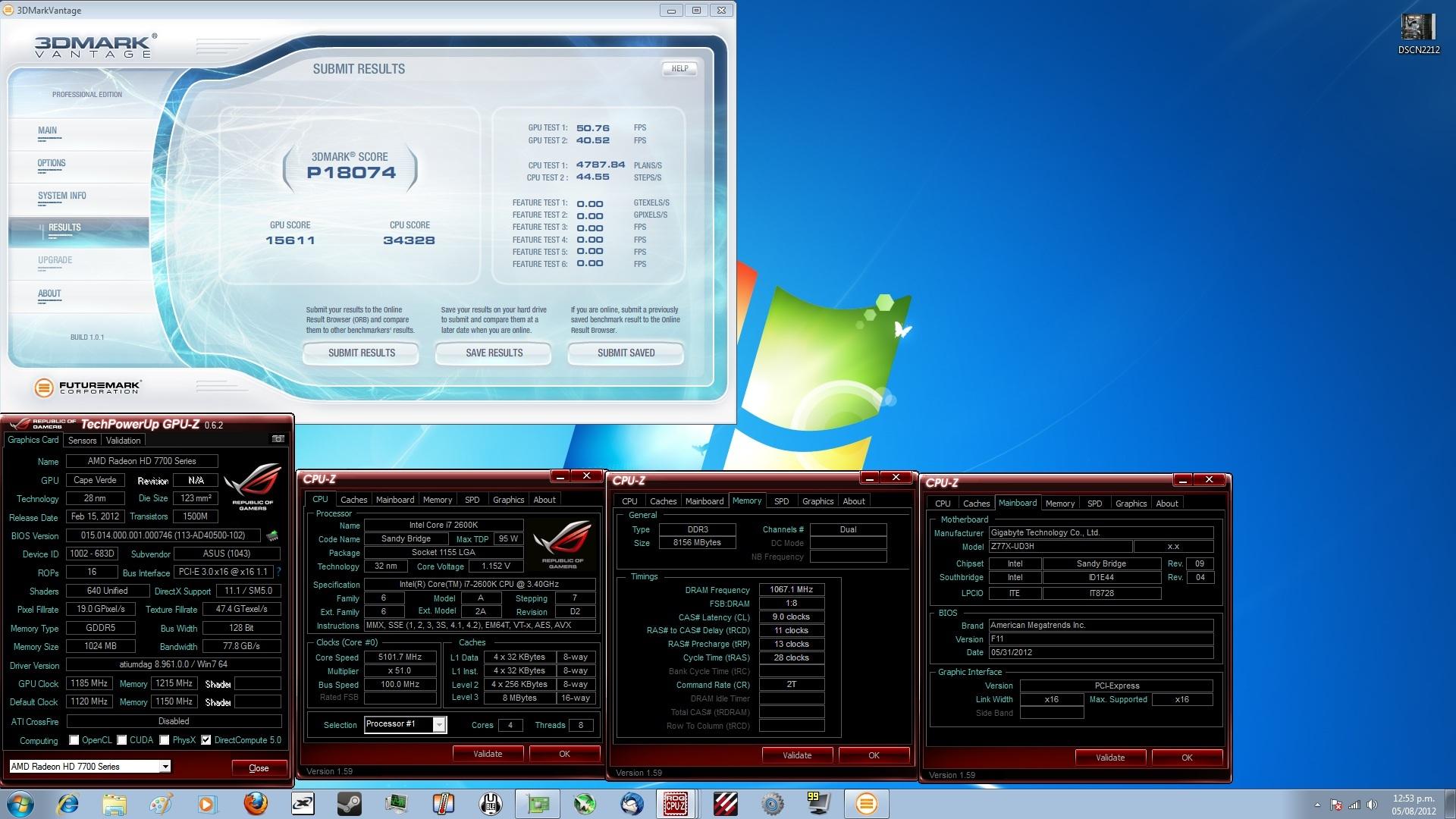The width and height of the screenshot is (1456, 819).
Task: Click the taskbar clock showing 12:53 p.m.
Action: [1414, 805]
